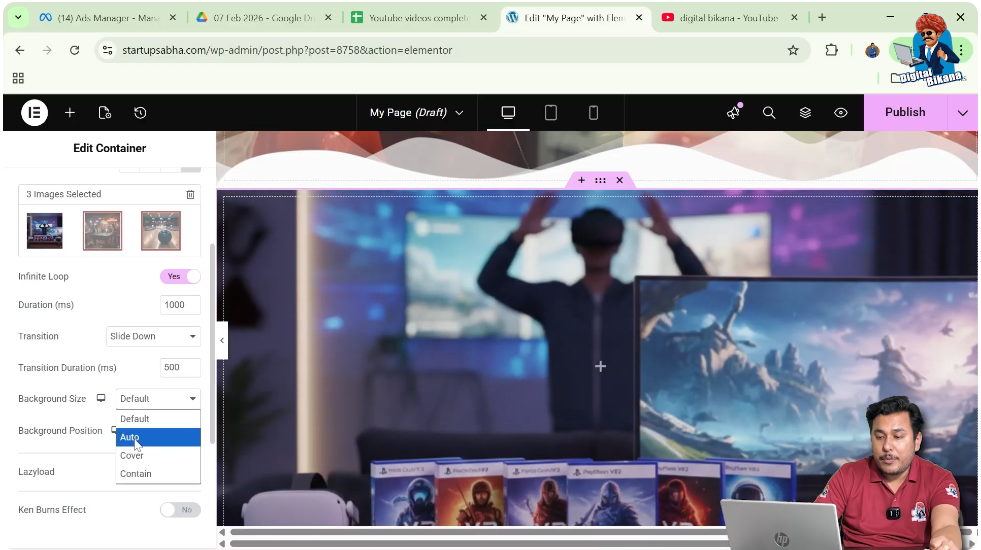Choose Cover in Background Size list
The width and height of the screenshot is (981, 550).
click(158, 456)
